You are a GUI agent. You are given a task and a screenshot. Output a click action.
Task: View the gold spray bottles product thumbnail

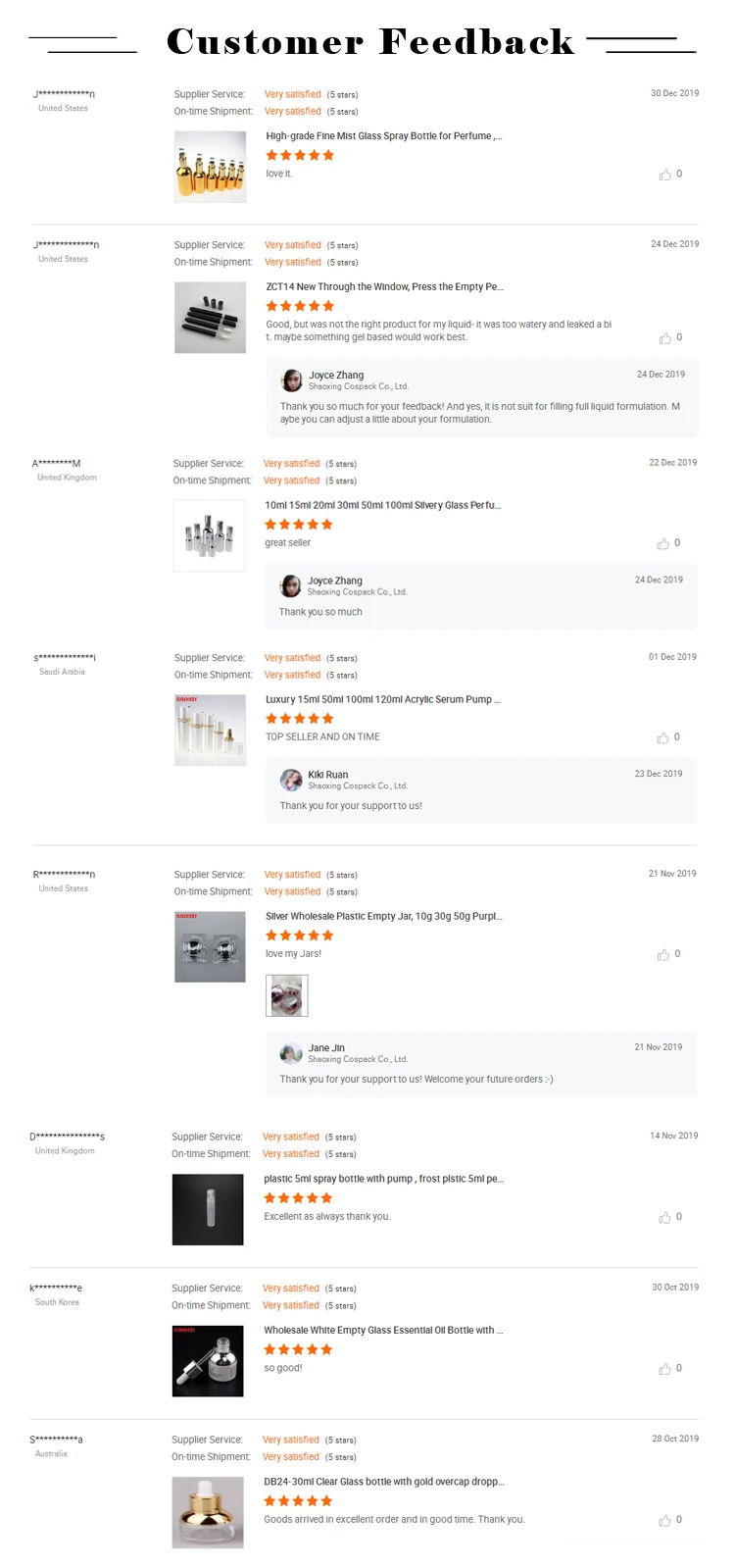(210, 167)
